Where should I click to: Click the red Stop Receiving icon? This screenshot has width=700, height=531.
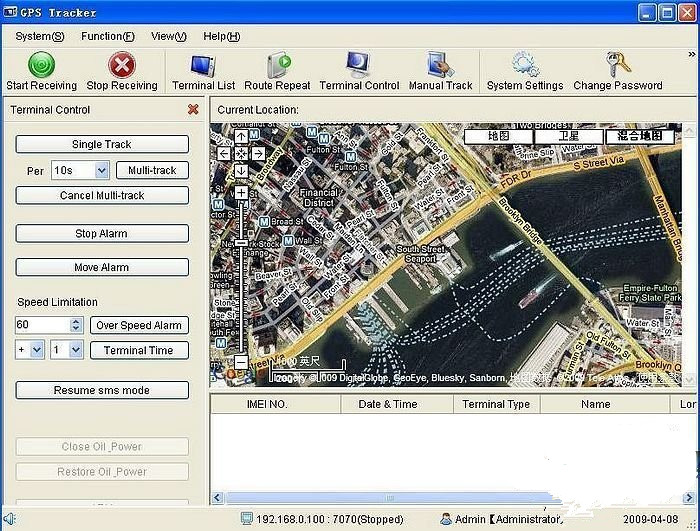pos(122,66)
